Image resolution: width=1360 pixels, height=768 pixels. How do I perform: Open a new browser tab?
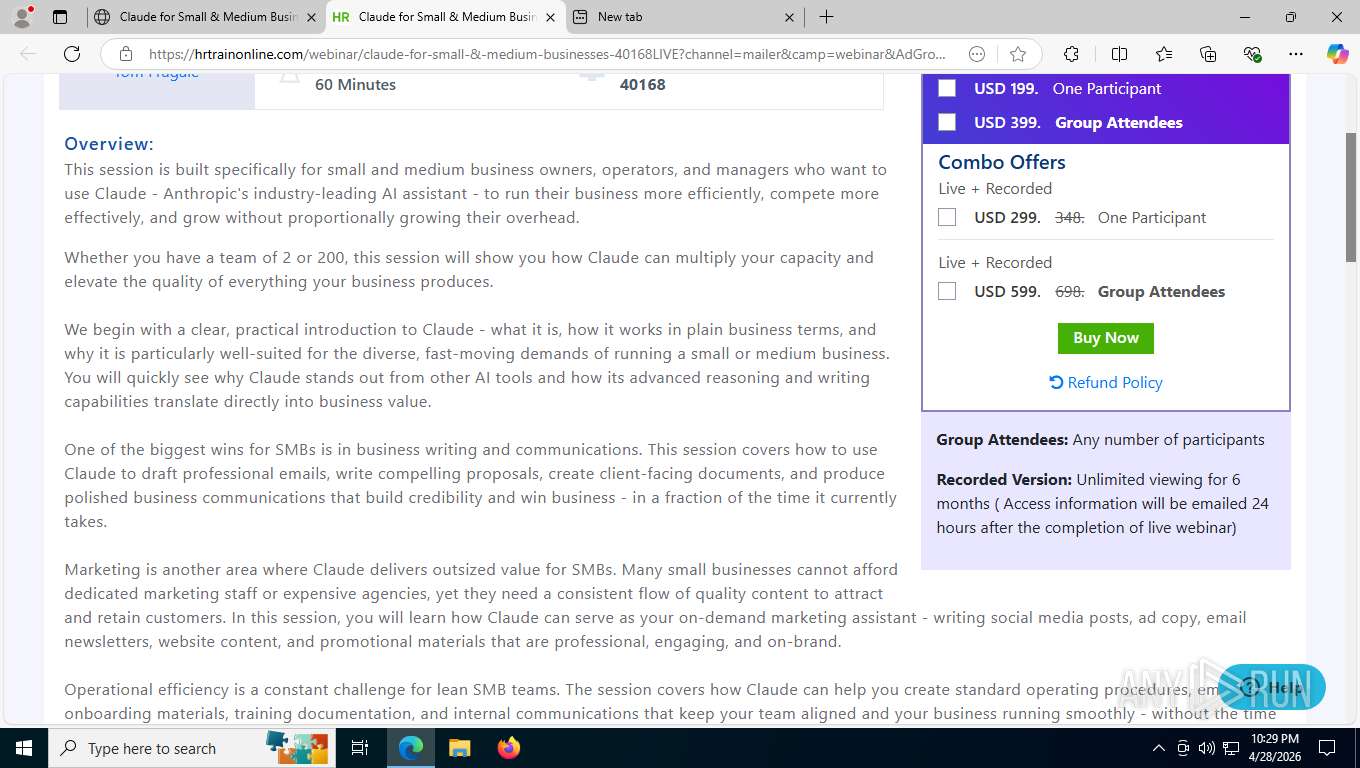[x=826, y=17]
